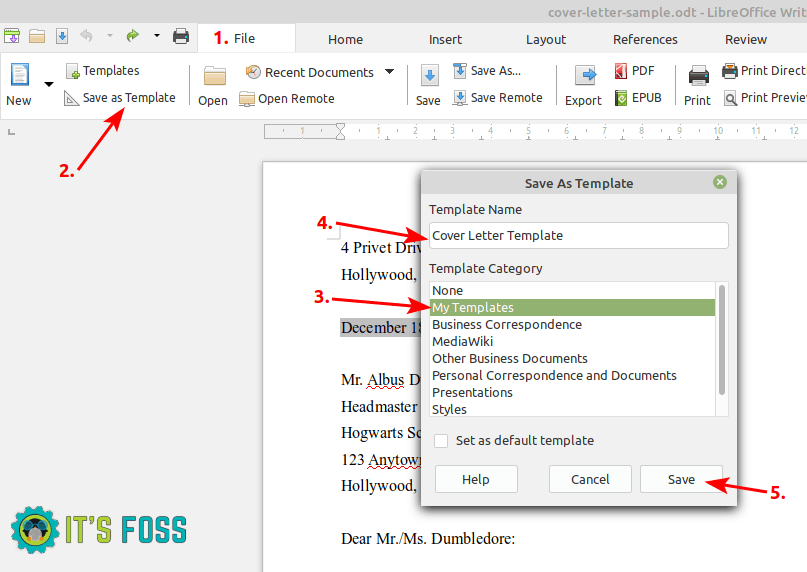Switch to the References tab
Image resolution: width=807 pixels, height=572 pixels.
[x=645, y=39]
